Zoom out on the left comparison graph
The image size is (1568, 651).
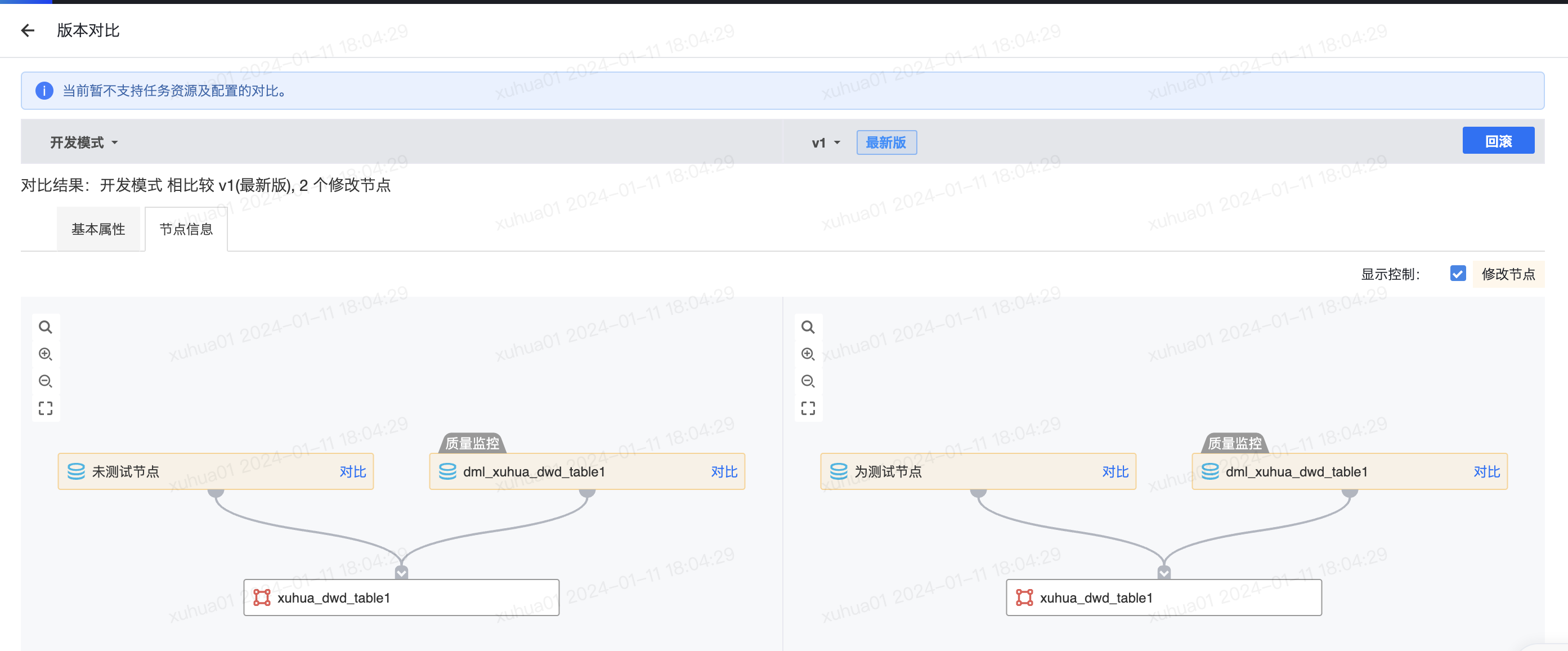(46, 381)
